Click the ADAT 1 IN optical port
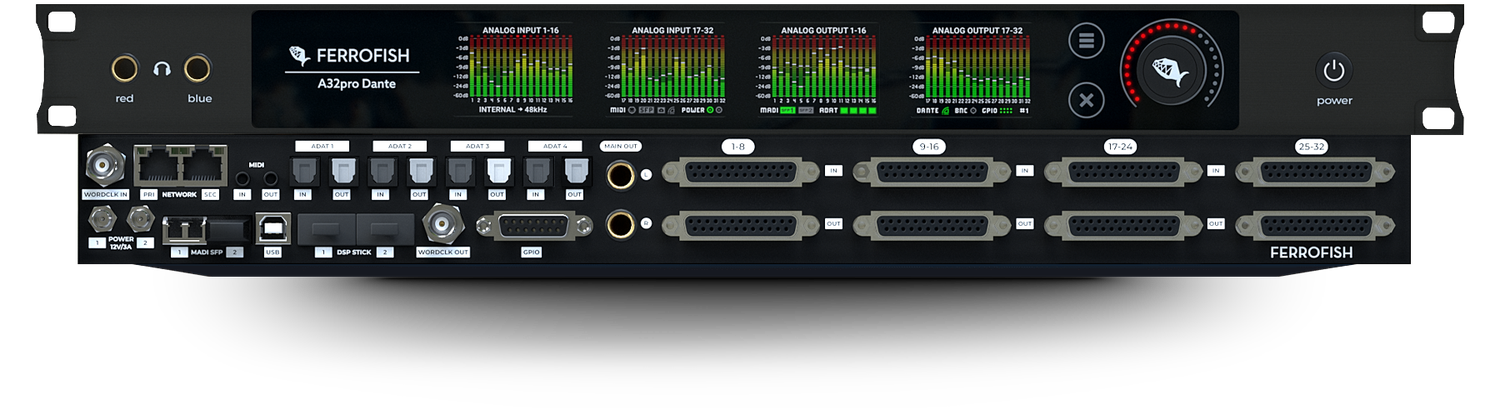Screen dimensions: 1500x410 [x=303, y=172]
